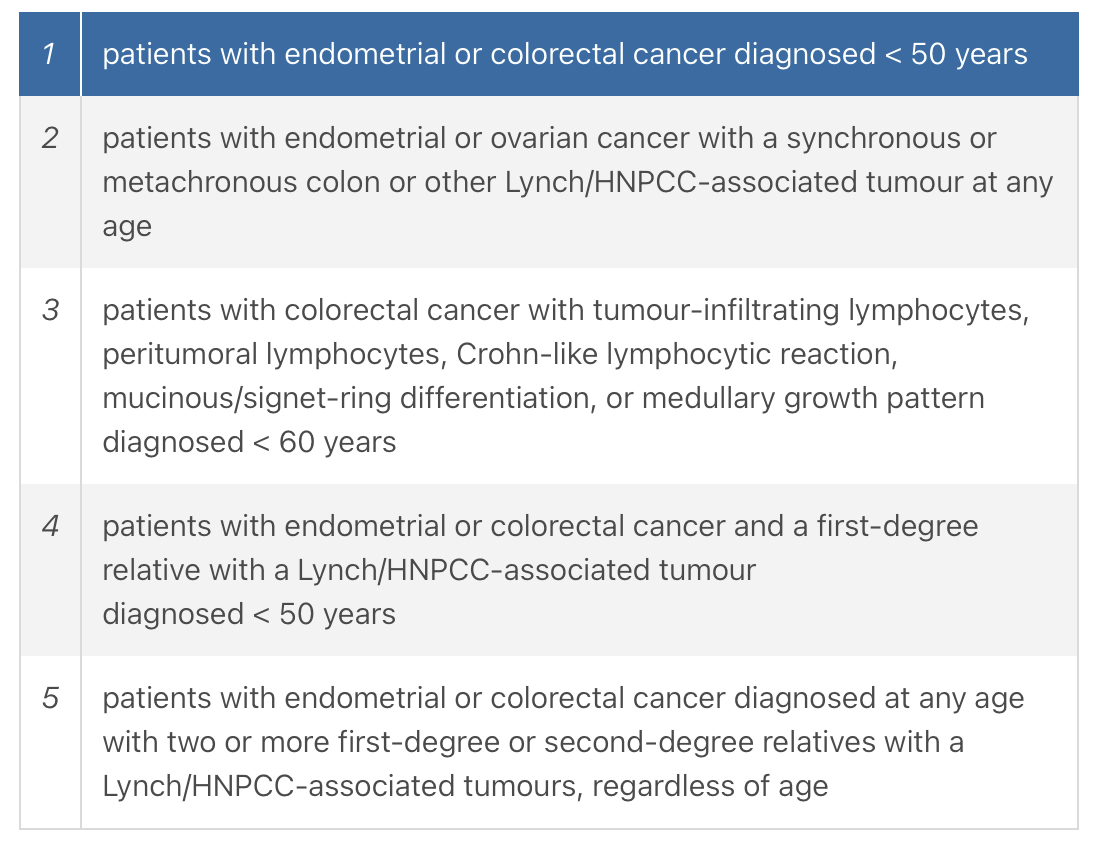Click the tumour-infiltrating lymphocytes criterion text
Viewport: 1099px width, 841px height.
click(x=566, y=376)
